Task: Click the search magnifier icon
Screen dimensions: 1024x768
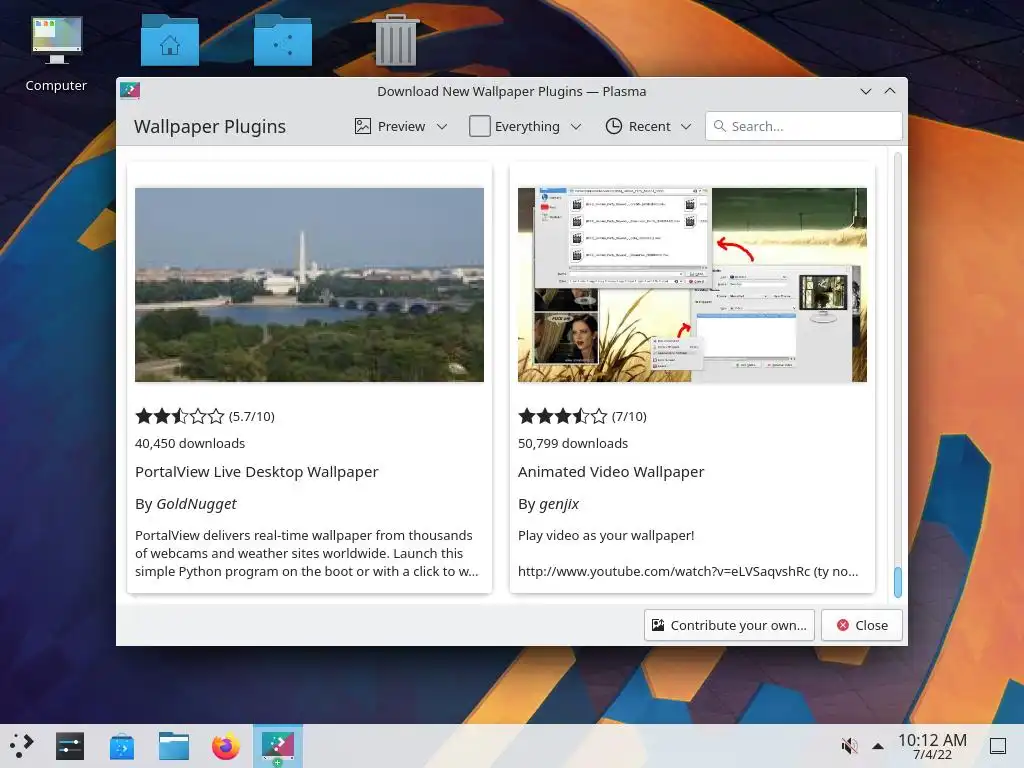Action: (720, 126)
